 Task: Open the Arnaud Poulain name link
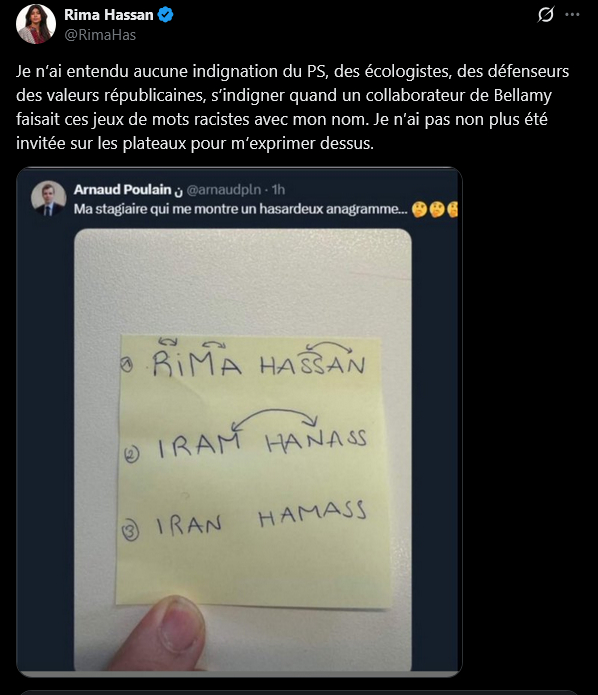pos(122,190)
